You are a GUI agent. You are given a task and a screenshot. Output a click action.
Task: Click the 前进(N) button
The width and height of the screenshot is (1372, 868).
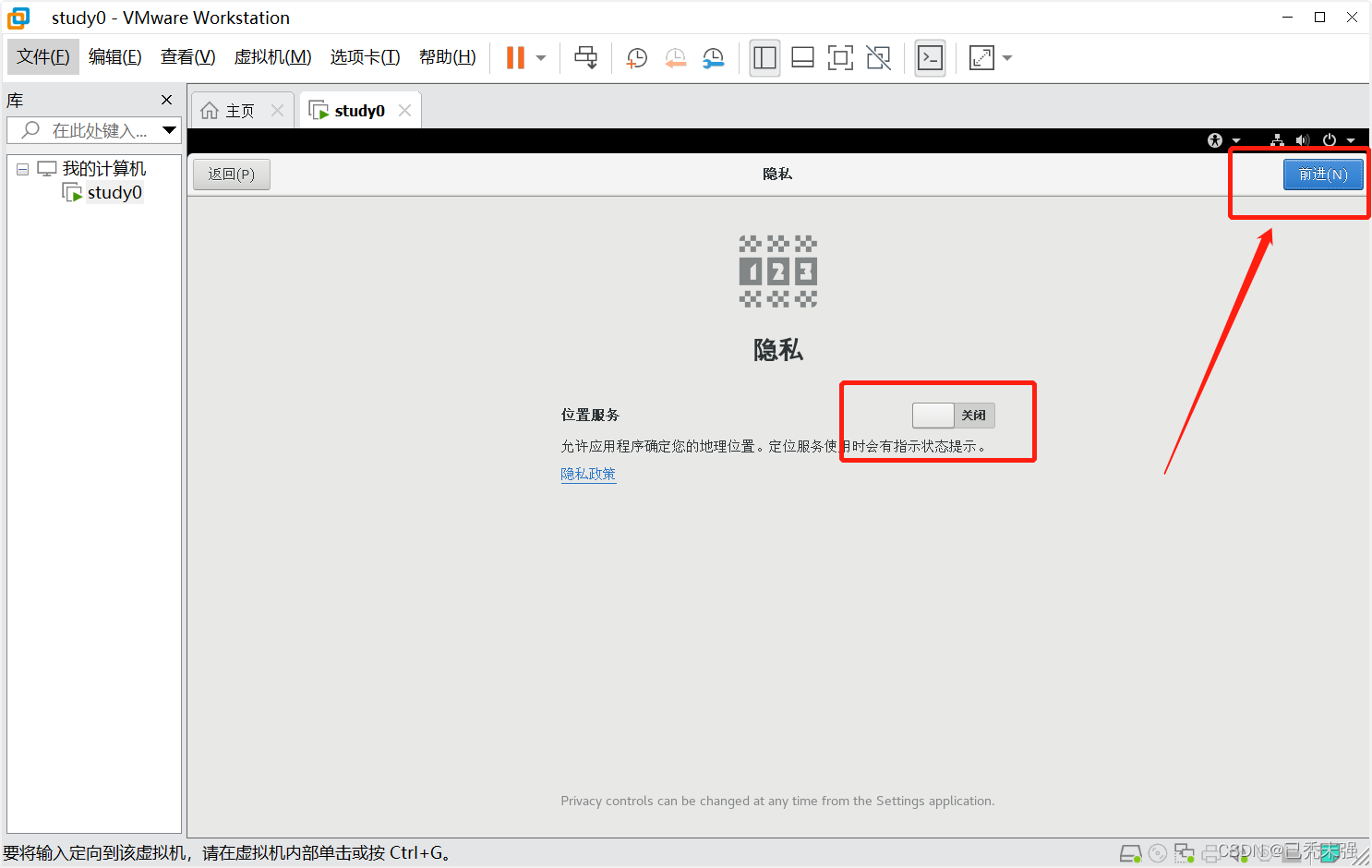pyautogui.click(x=1323, y=174)
